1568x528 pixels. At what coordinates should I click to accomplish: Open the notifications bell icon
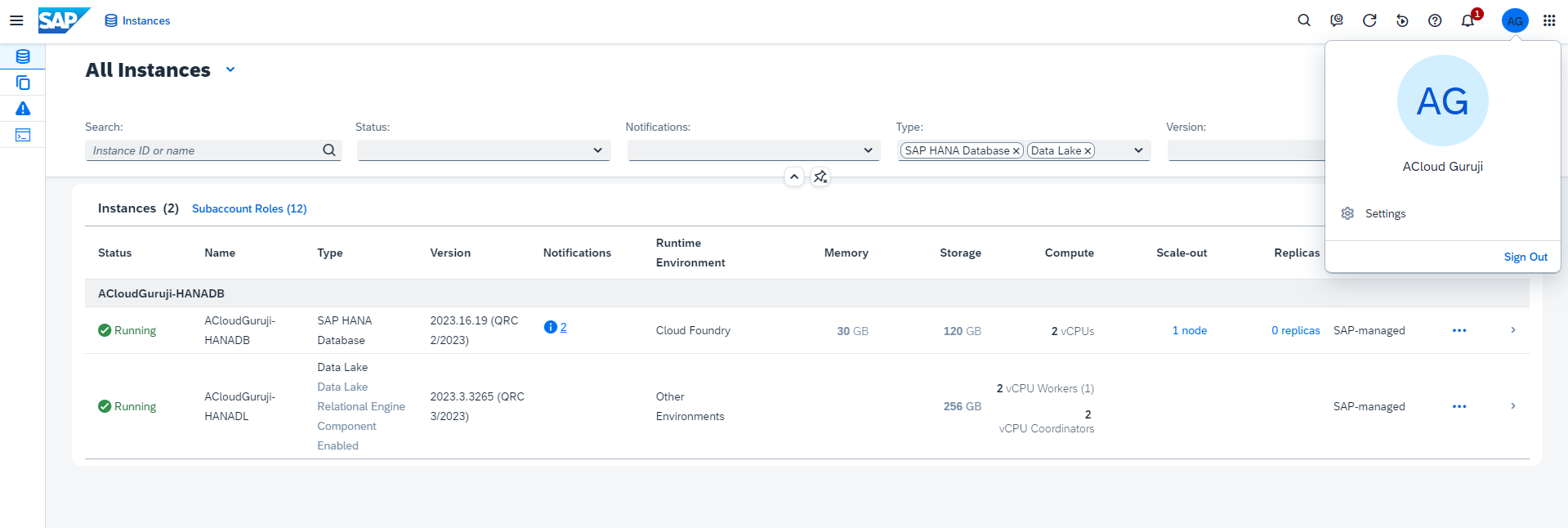(x=1468, y=20)
